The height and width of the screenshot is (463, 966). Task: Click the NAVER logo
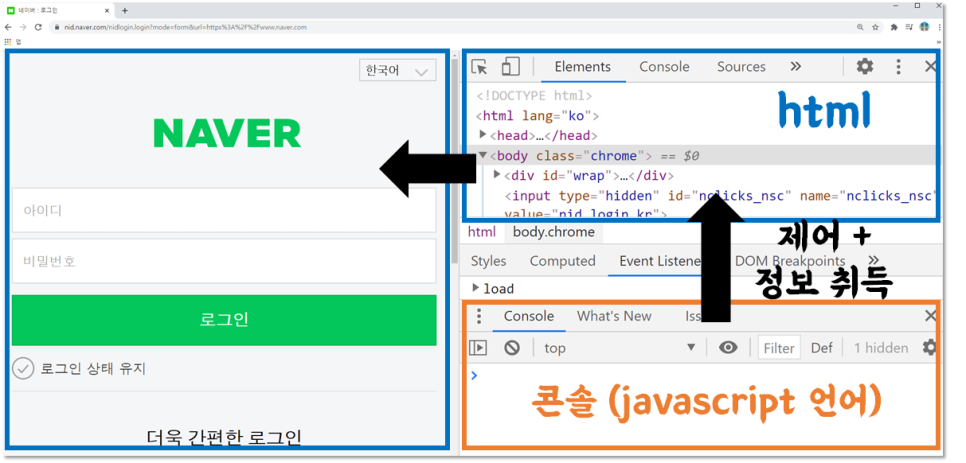[x=227, y=134]
